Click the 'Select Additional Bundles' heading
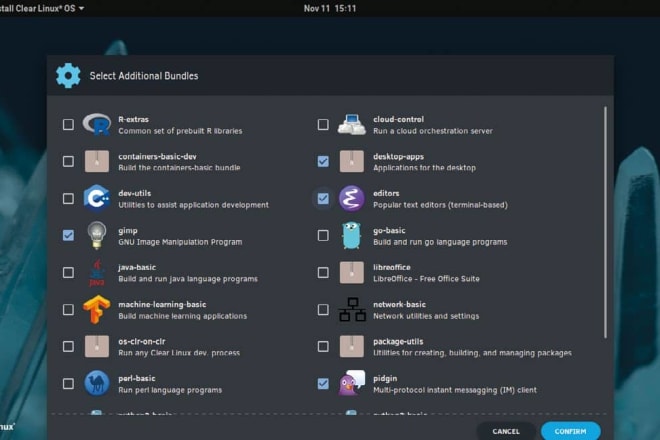 144,76
